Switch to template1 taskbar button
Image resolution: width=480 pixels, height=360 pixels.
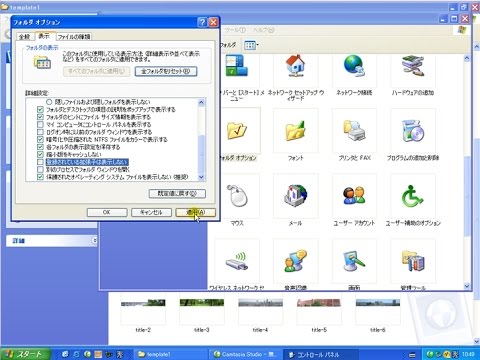coord(171,354)
